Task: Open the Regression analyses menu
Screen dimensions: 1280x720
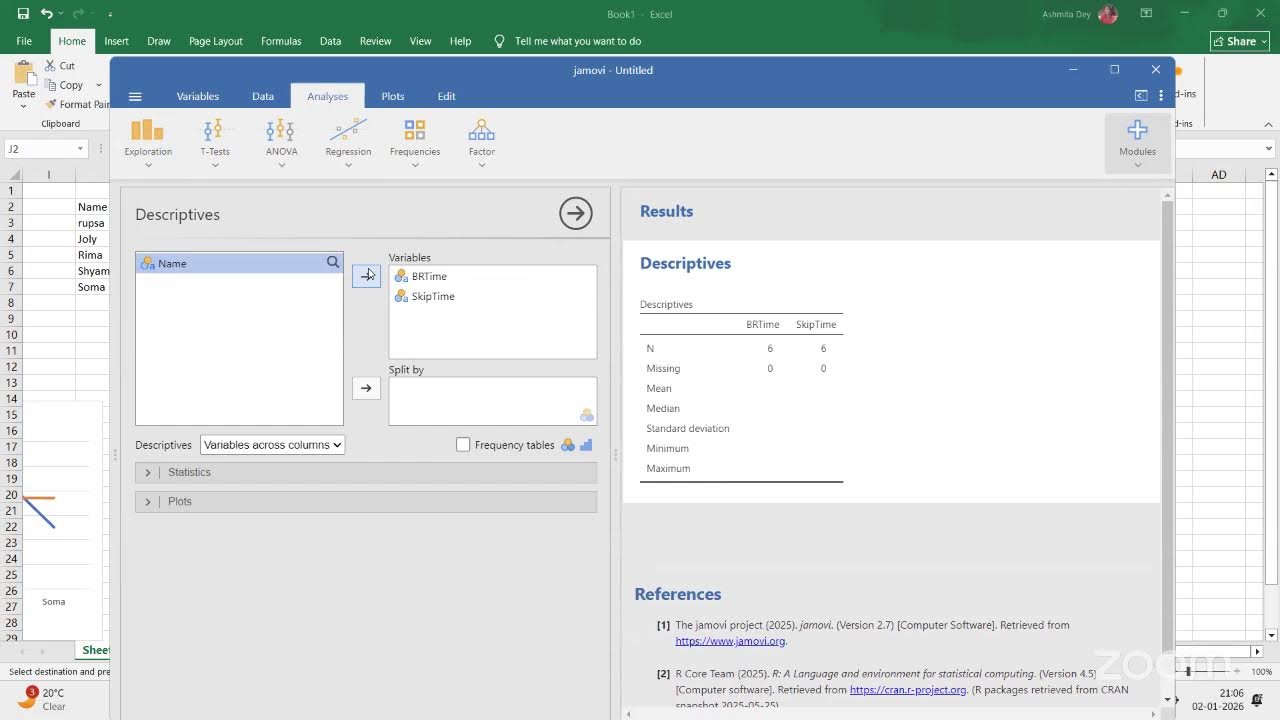Action: [x=348, y=143]
